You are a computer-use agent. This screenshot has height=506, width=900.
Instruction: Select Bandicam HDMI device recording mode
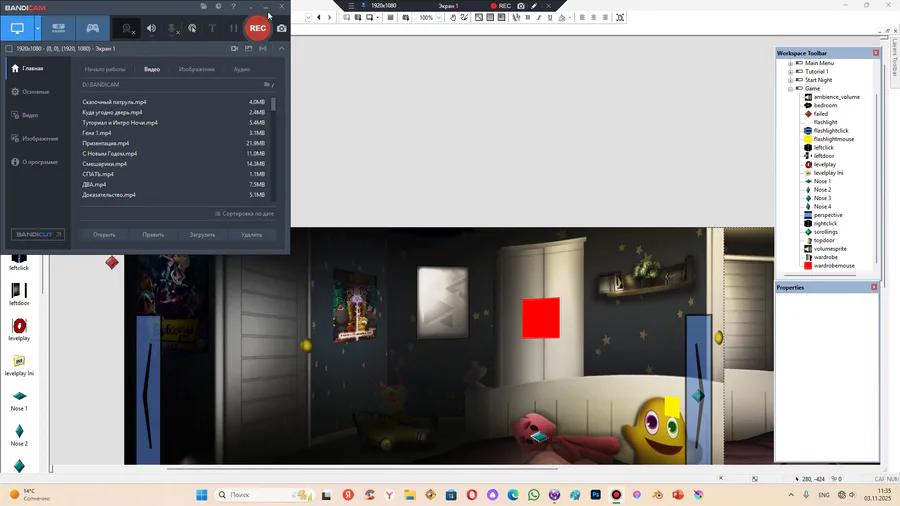click(59, 28)
